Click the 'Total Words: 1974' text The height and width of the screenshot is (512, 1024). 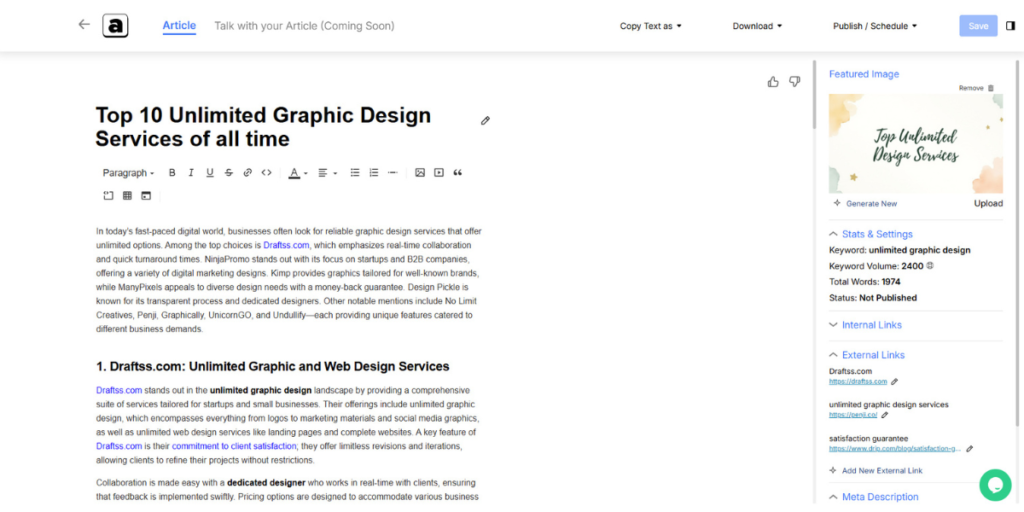865,282
